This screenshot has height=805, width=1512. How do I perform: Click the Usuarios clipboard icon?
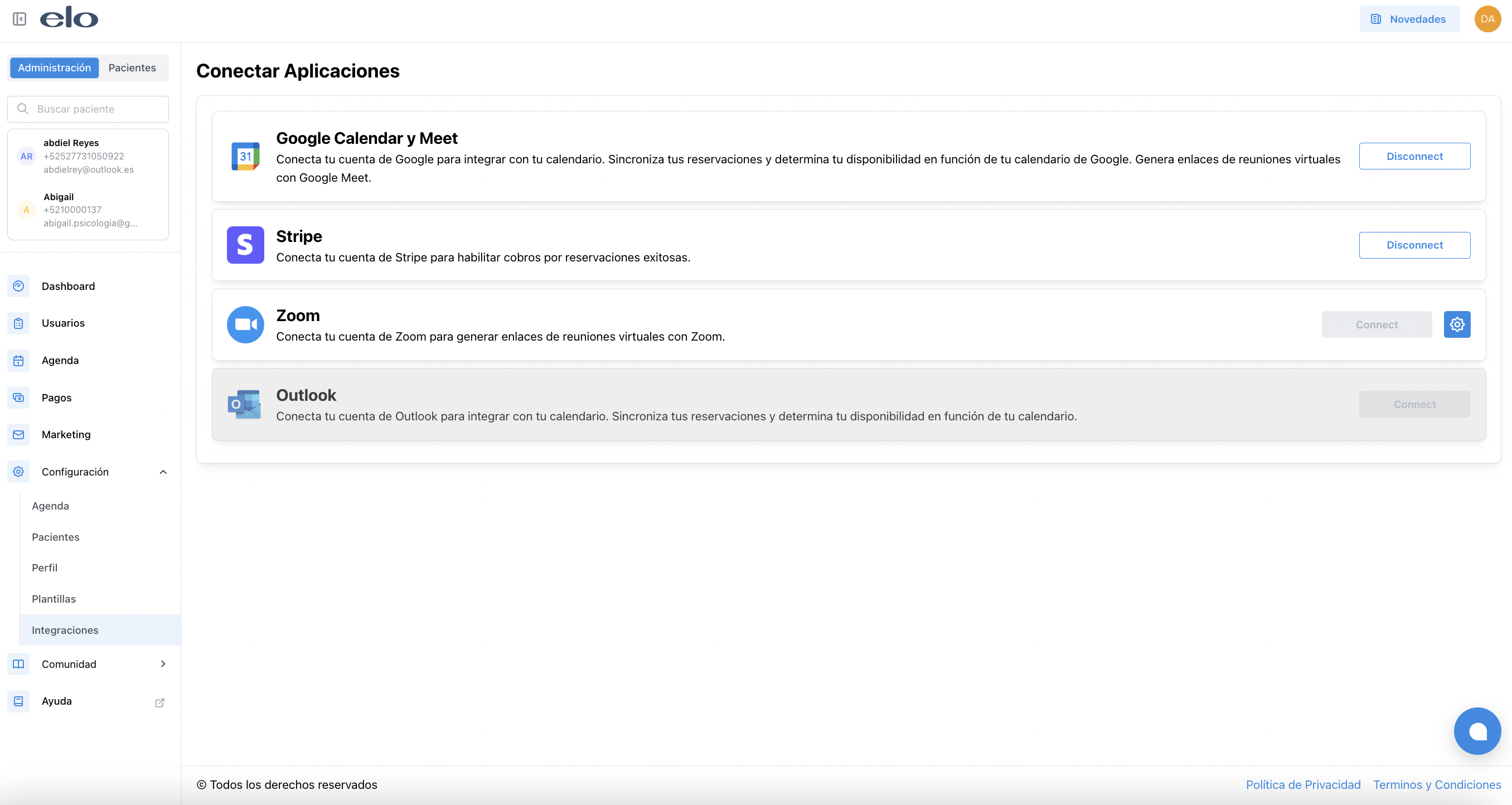tap(19, 323)
